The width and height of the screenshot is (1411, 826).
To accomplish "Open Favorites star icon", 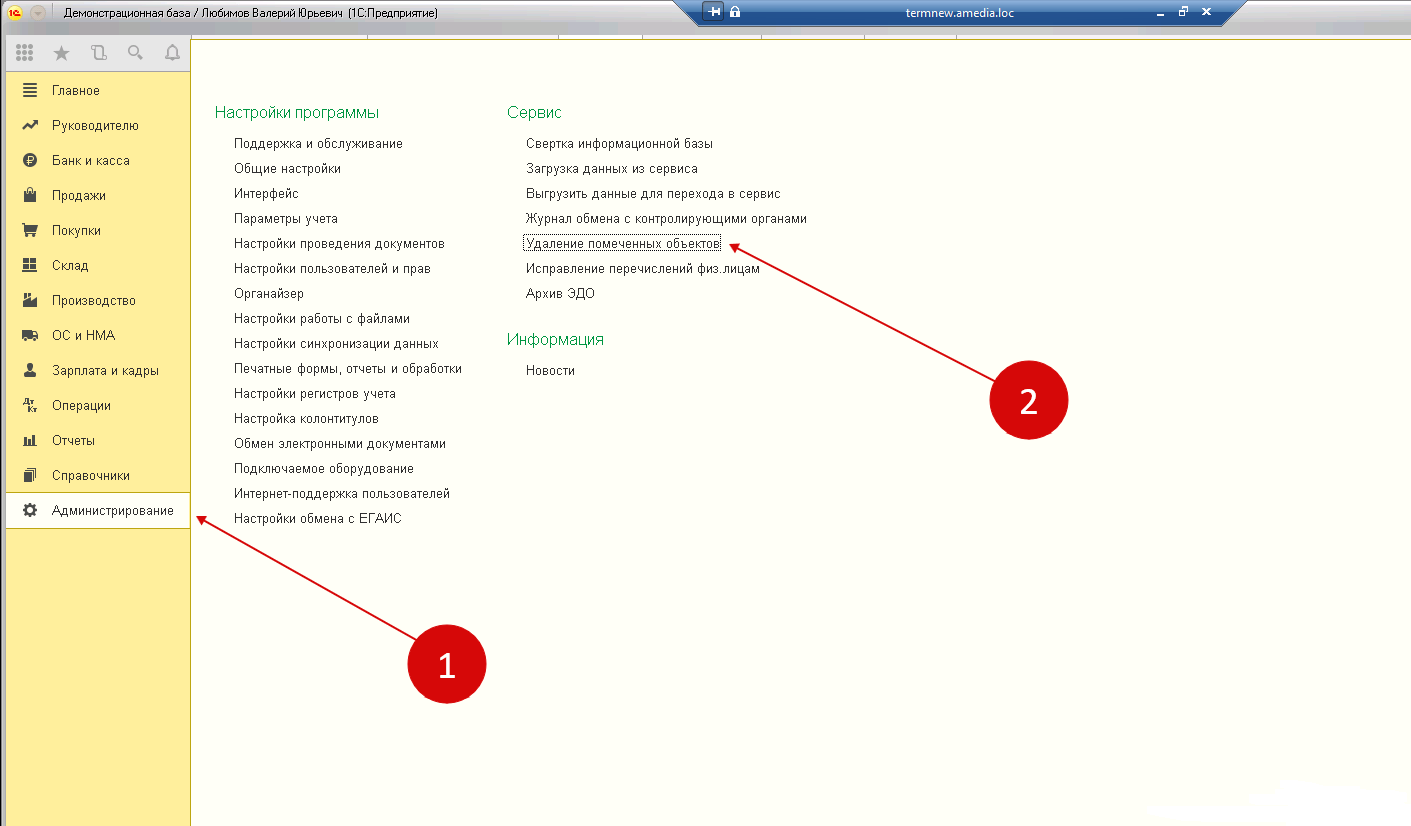I will (62, 53).
